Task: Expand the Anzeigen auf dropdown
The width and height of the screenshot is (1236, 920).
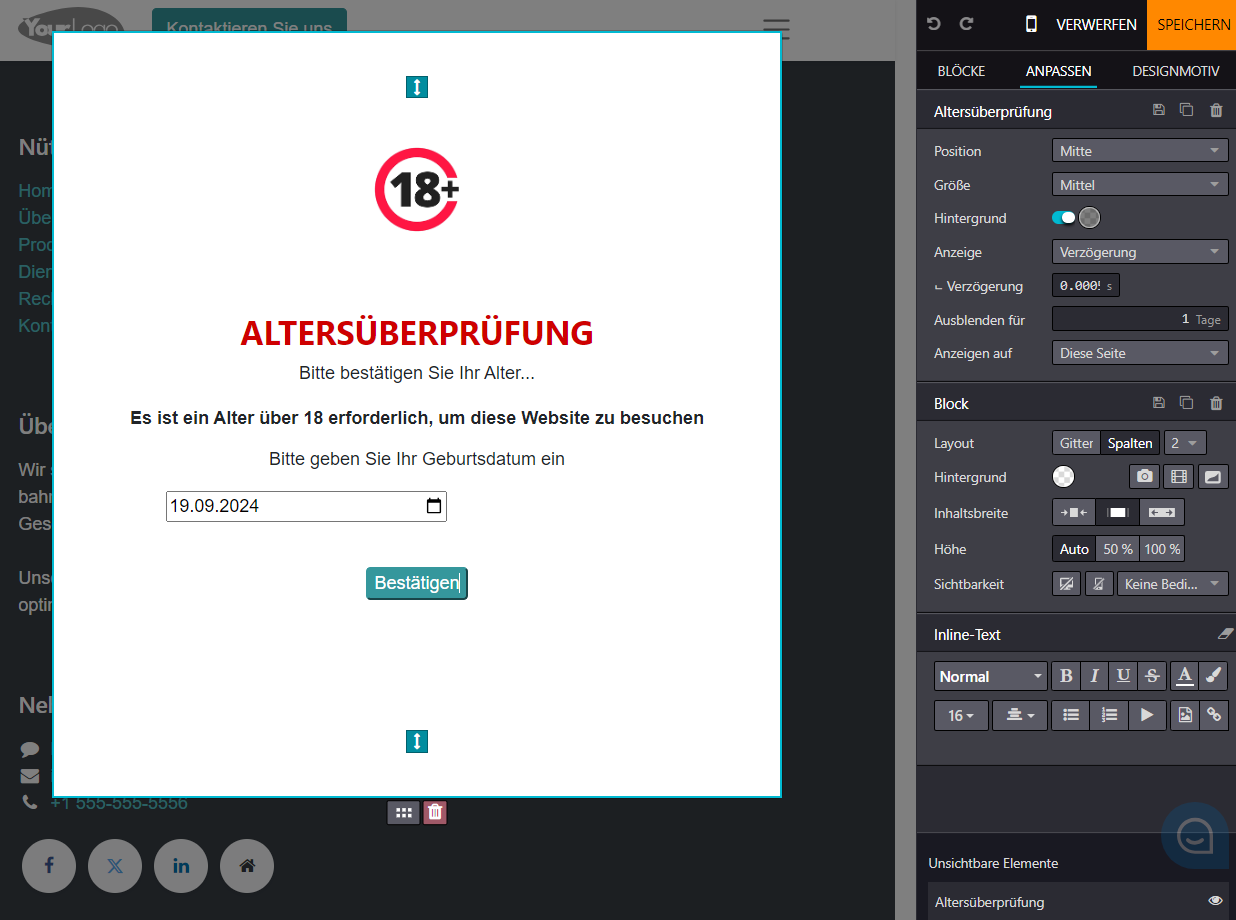Action: point(1140,353)
